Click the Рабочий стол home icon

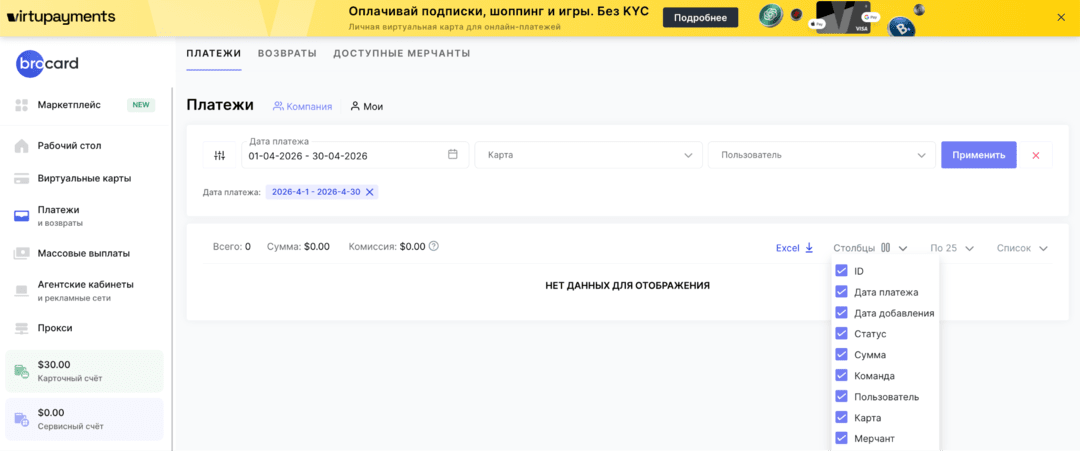(21, 146)
